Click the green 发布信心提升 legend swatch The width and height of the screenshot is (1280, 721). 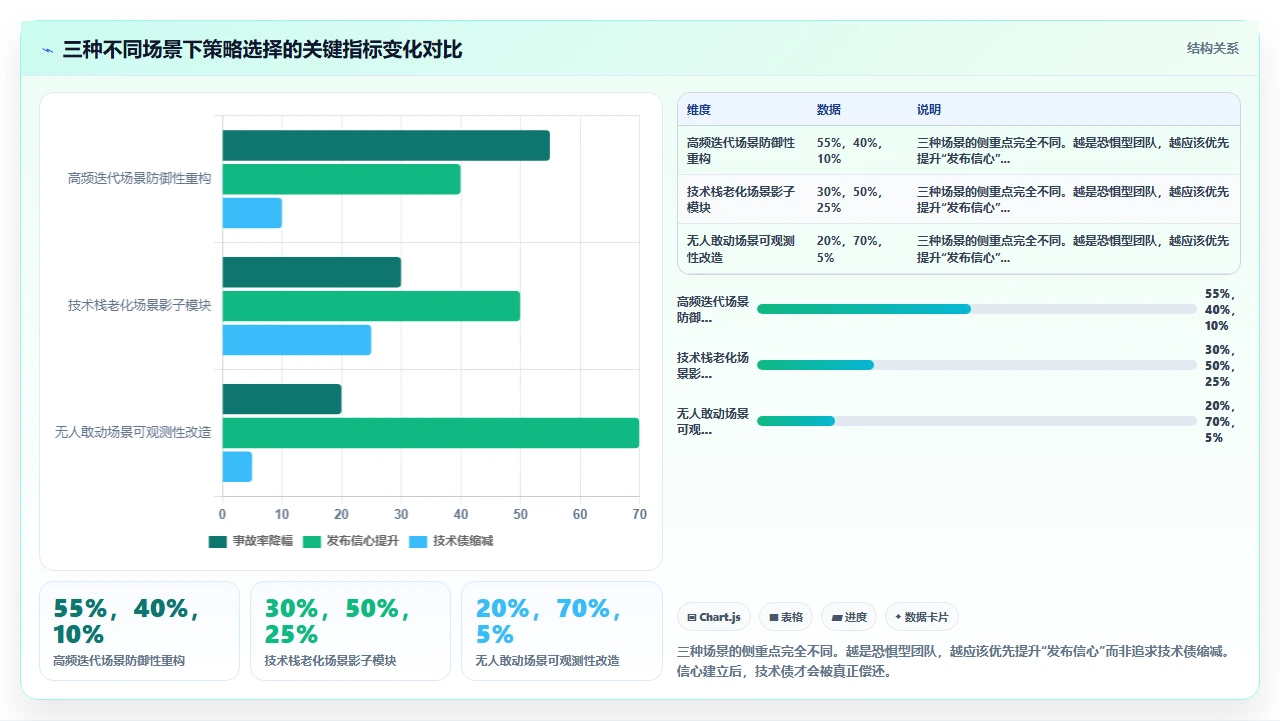312,542
